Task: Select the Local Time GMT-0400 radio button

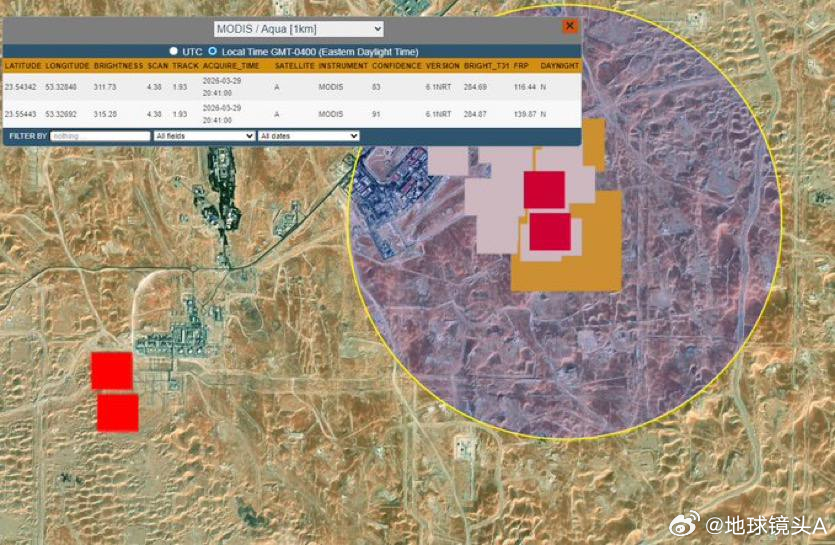Action: point(212,51)
